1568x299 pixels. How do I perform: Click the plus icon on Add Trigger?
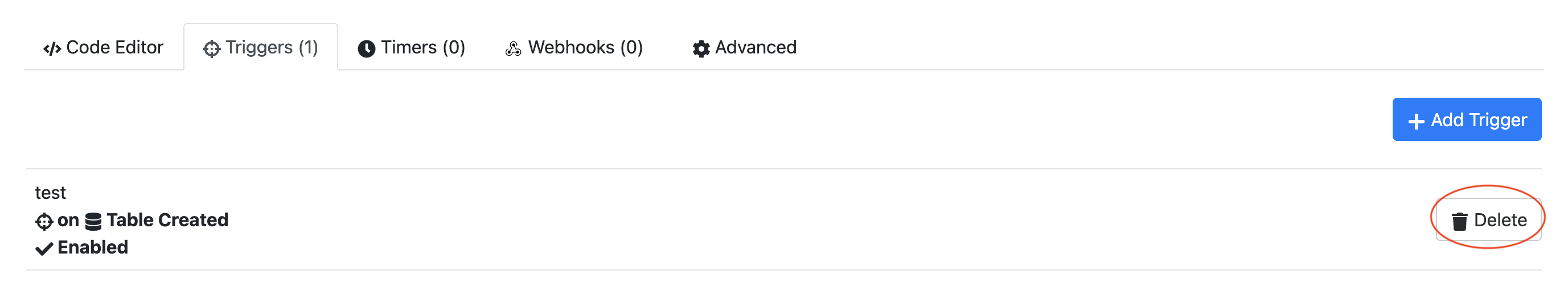click(x=1417, y=121)
